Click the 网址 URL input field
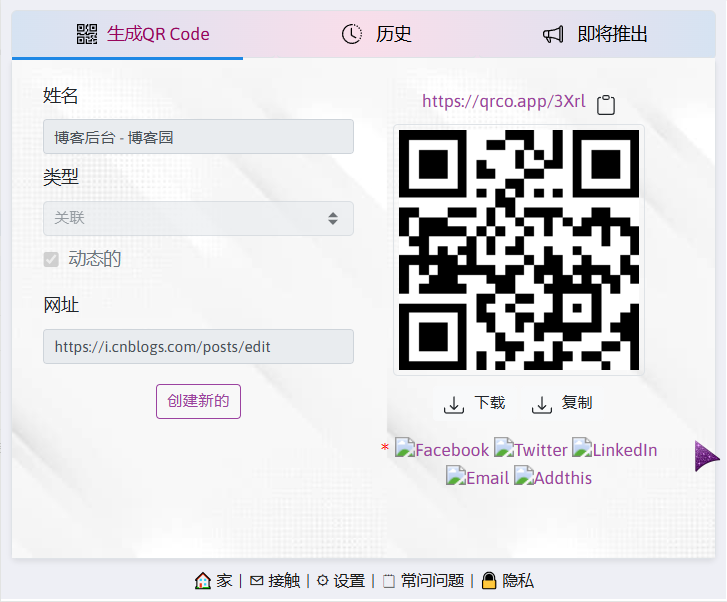This screenshot has width=727, height=602. [x=198, y=346]
